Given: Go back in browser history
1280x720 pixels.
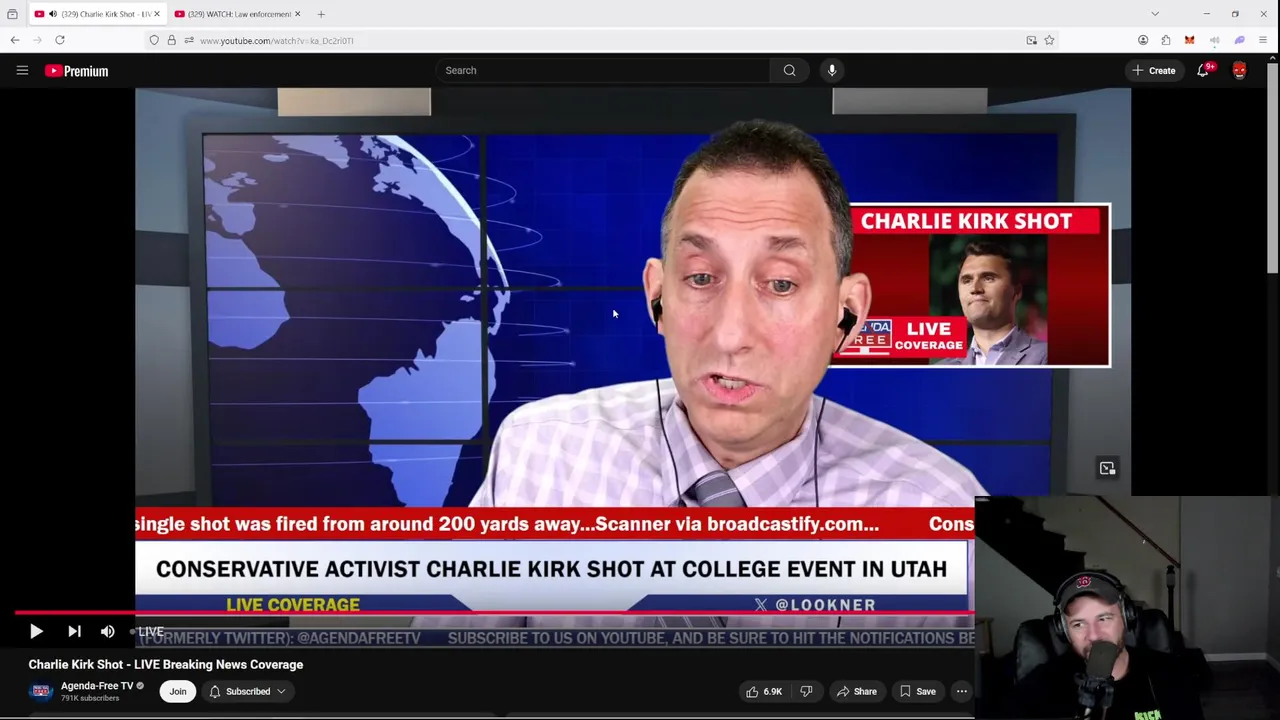Looking at the screenshot, I should pyautogui.click(x=15, y=40).
